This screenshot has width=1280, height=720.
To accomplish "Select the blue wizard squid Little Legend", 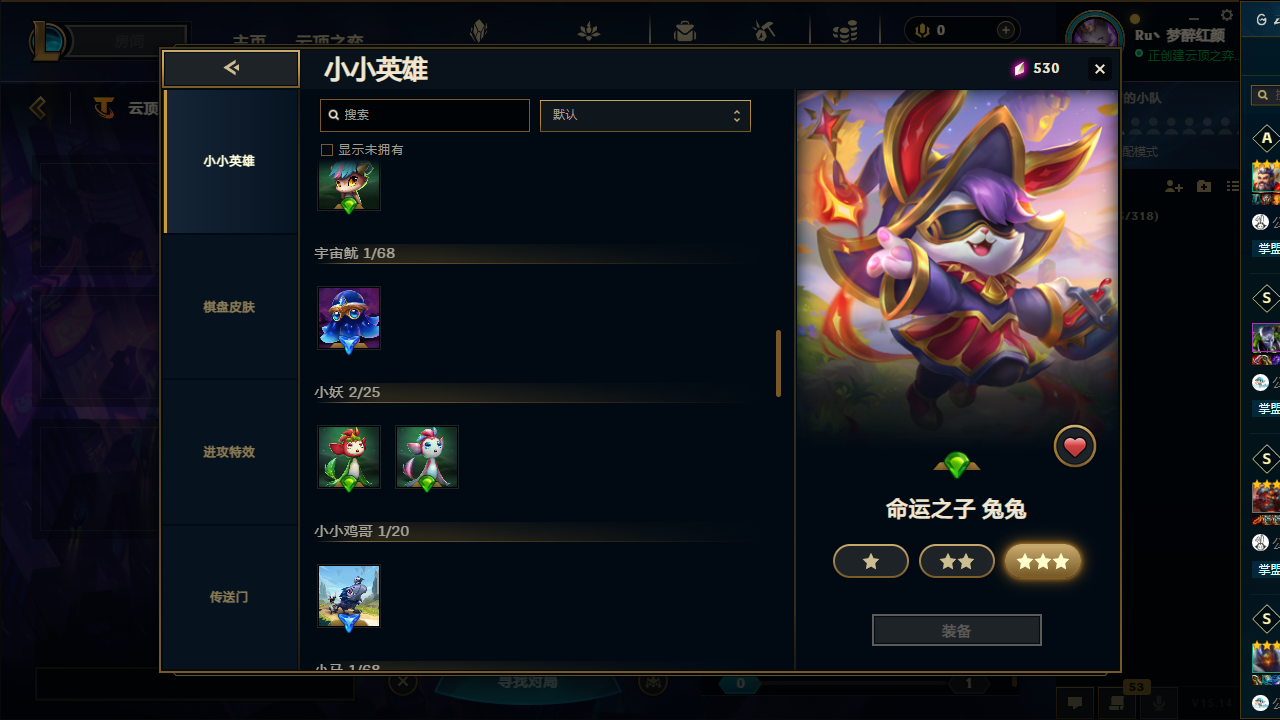I will [349, 318].
